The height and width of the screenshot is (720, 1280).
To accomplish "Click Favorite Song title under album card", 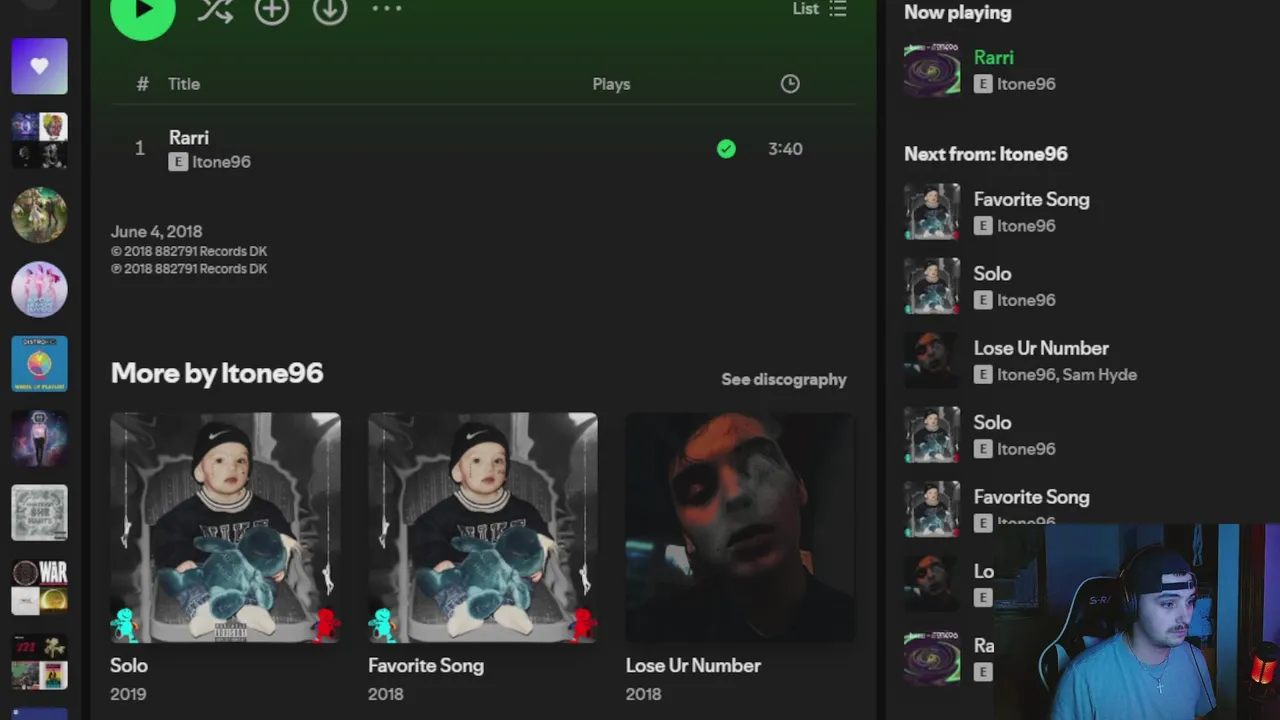I will 426,665.
